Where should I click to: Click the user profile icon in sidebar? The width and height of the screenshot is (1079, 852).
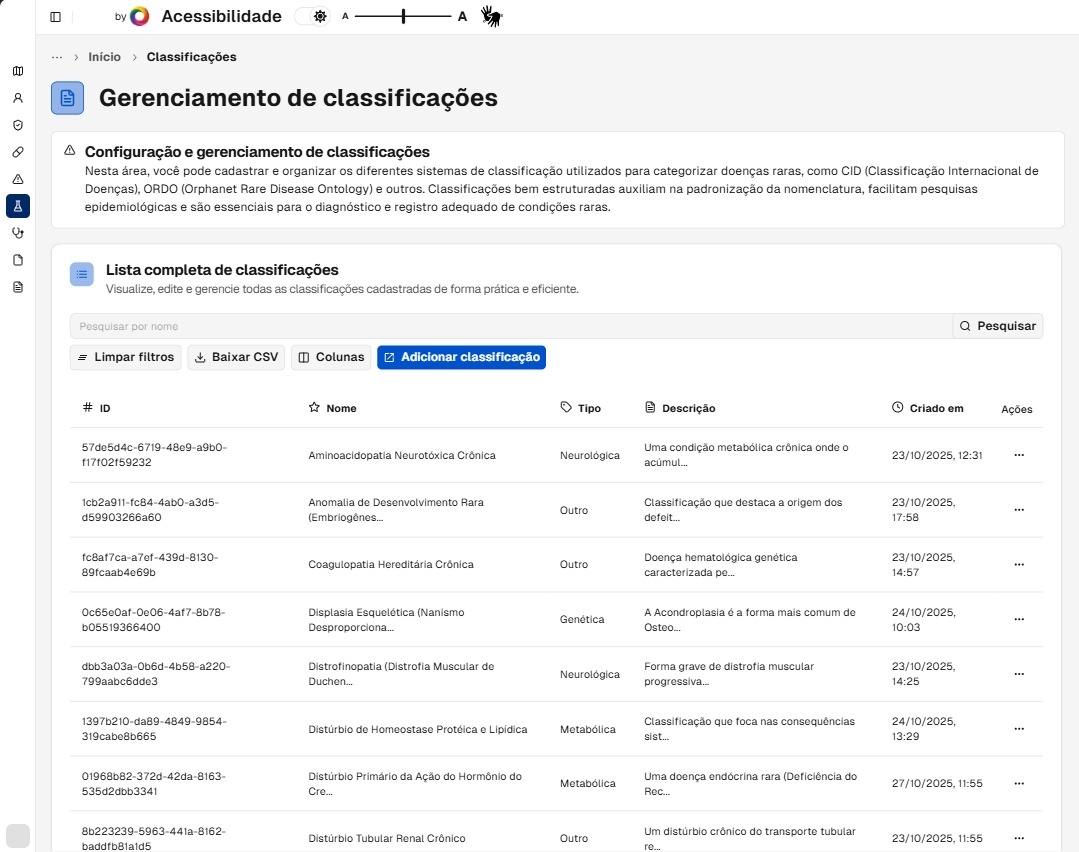click(x=17, y=98)
